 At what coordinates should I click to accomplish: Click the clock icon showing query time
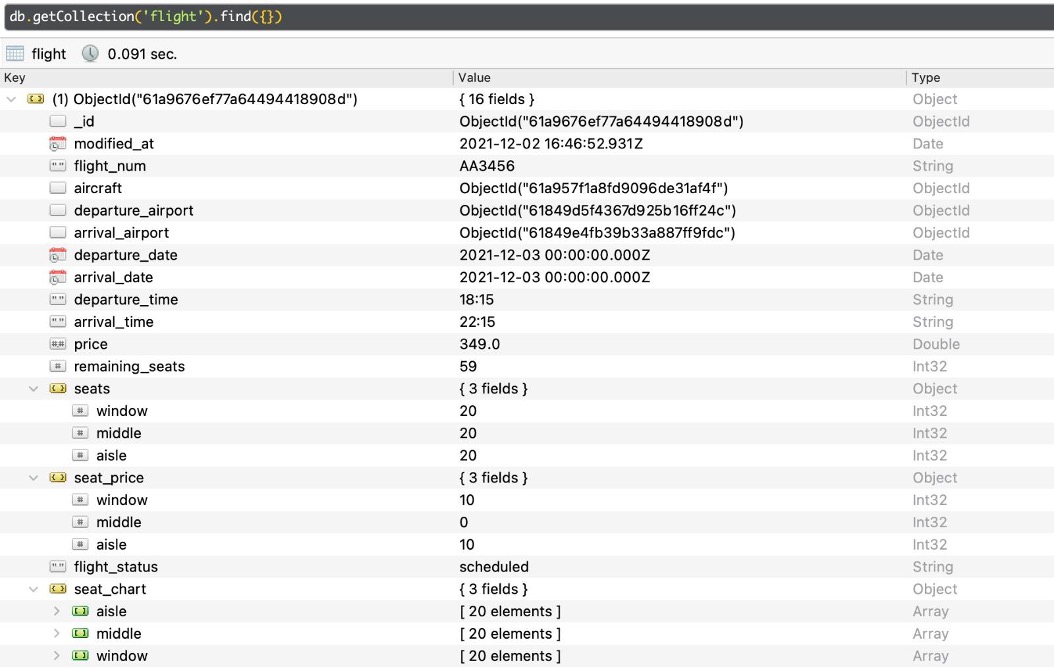[x=90, y=54]
